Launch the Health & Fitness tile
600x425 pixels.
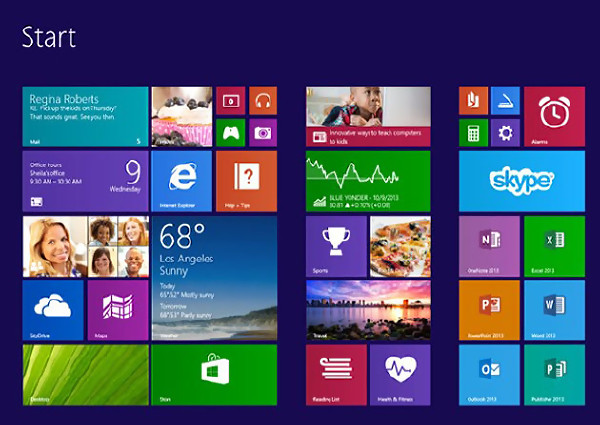[400, 375]
